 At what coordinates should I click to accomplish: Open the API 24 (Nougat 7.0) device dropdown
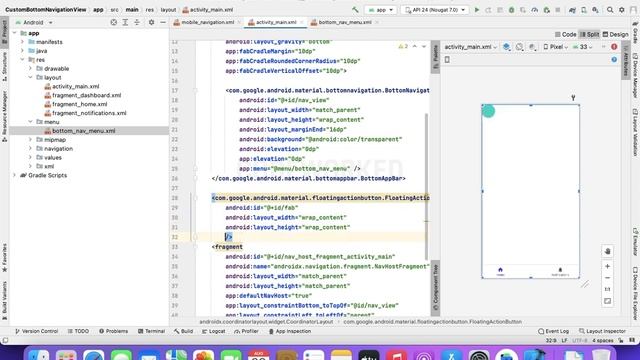[435, 10]
